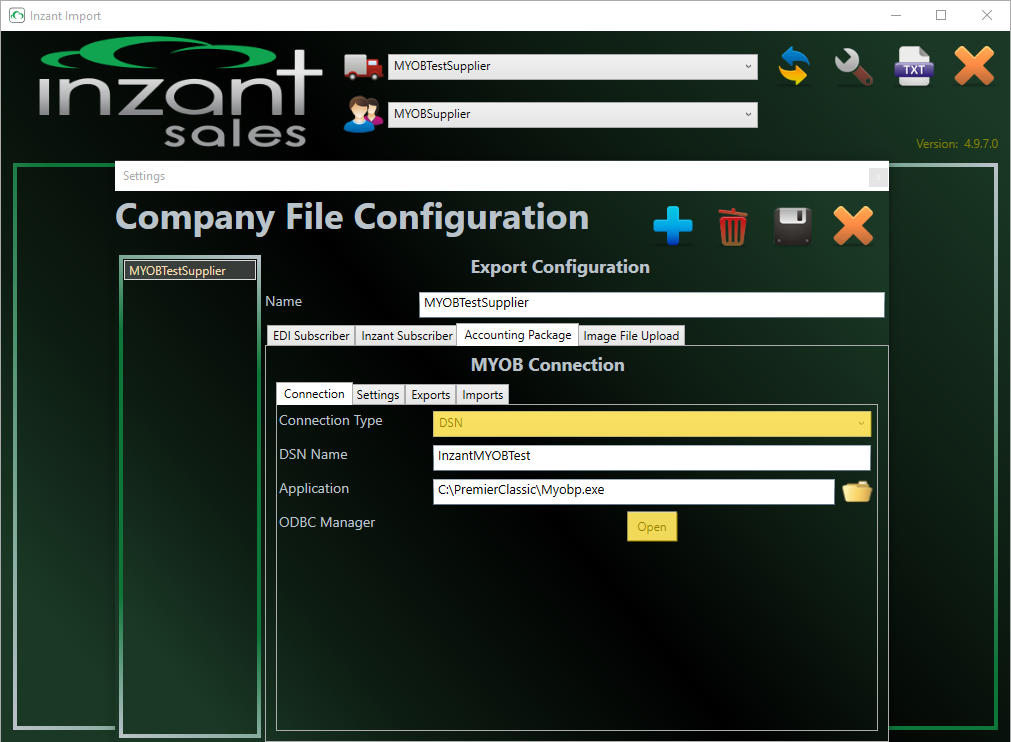Add a new configuration with blue plus

pos(672,226)
